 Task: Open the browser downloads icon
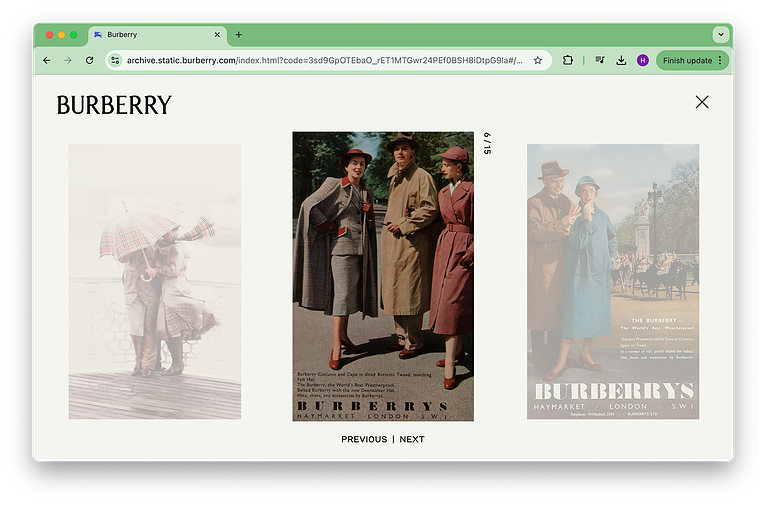point(621,61)
